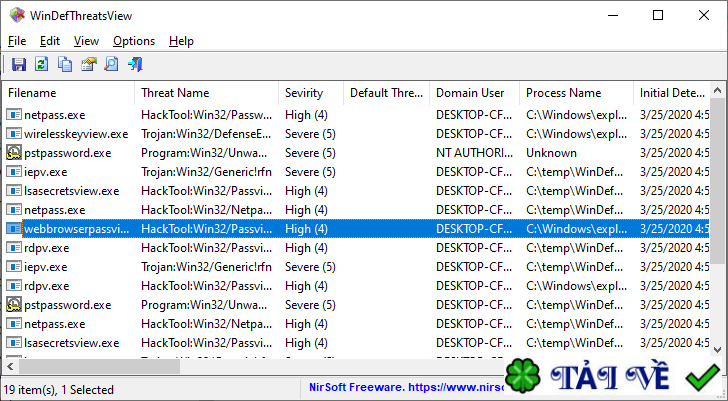The width and height of the screenshot is (728, 401).
Task: Sort by the Sevirity column header
Action: (x=311, y=93)
